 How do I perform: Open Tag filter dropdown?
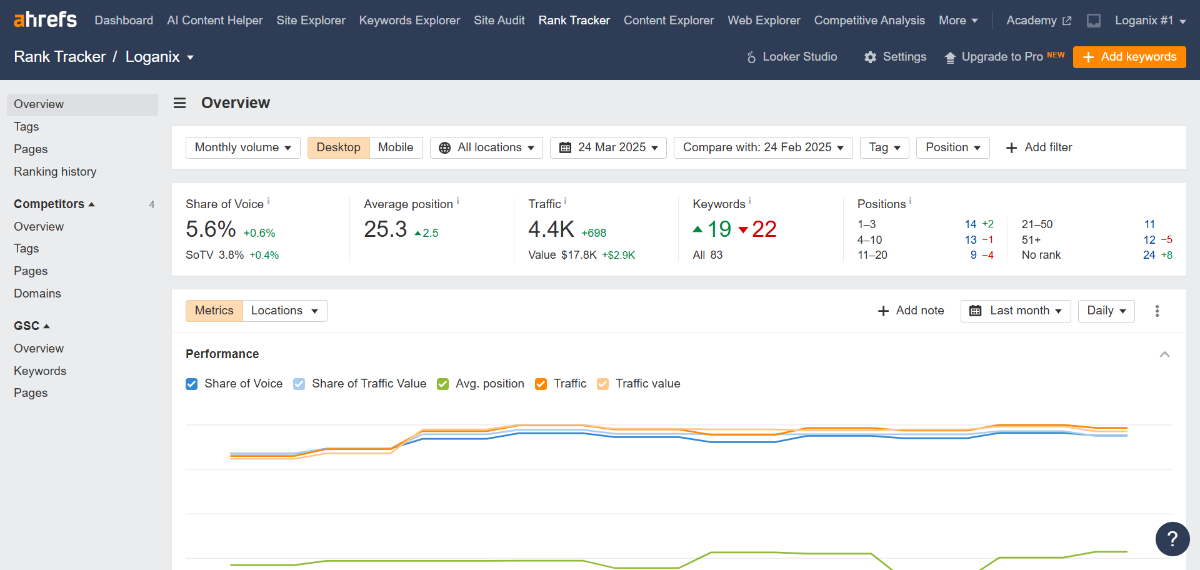(x=885, y=147)
